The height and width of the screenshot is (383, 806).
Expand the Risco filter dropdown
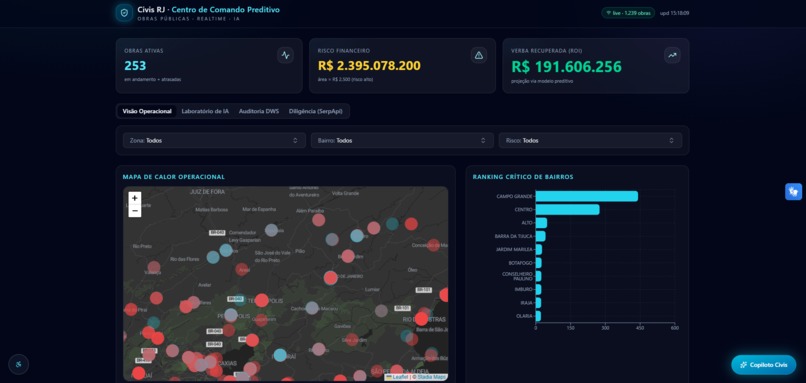click(590, 140)
